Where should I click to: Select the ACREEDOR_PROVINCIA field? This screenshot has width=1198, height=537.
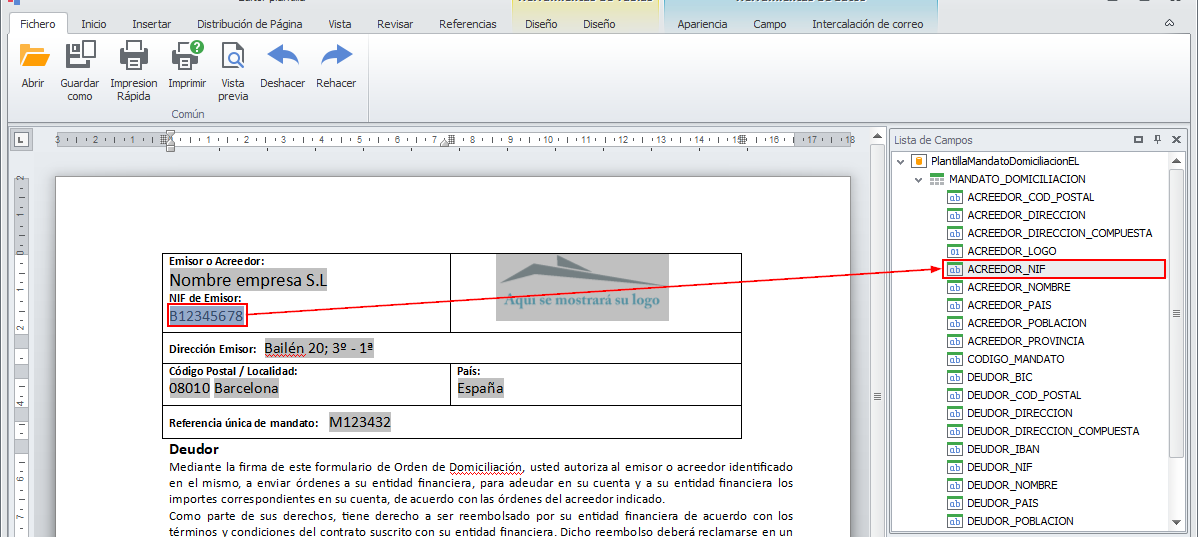pyautogui.click(x=1025, y=341)
